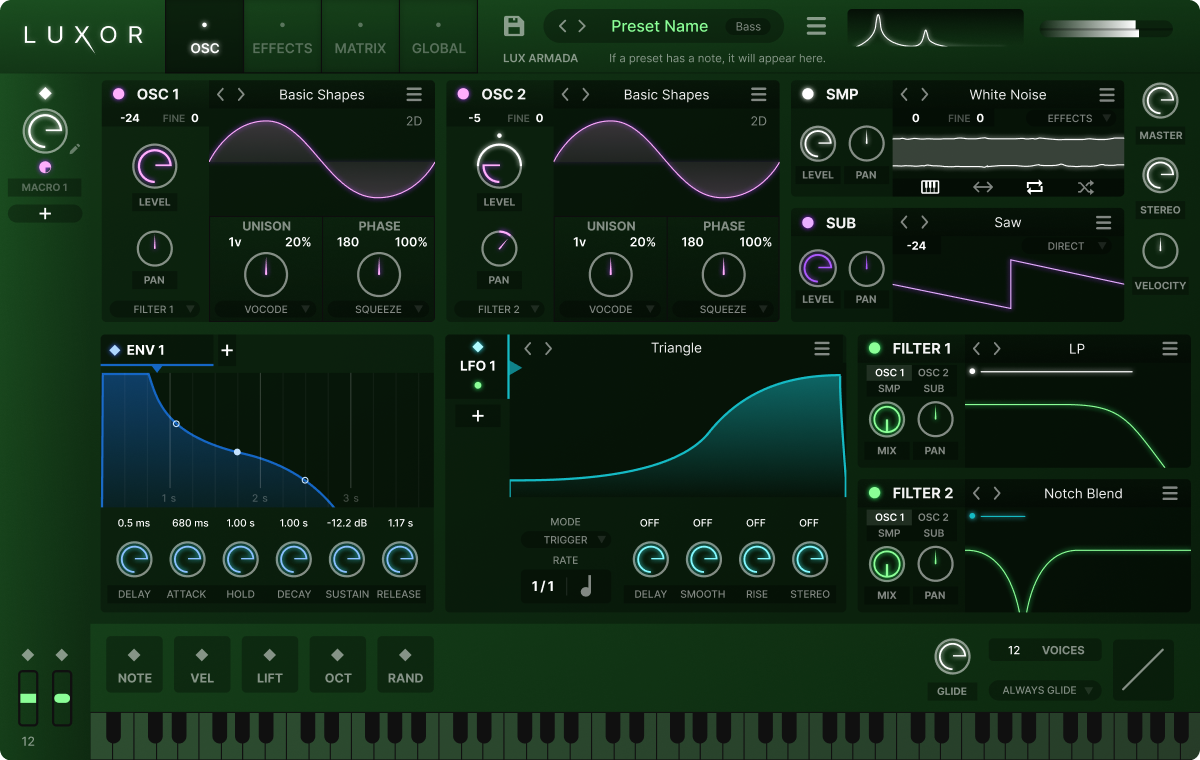Toggle the OSC 1 power button

119,94
